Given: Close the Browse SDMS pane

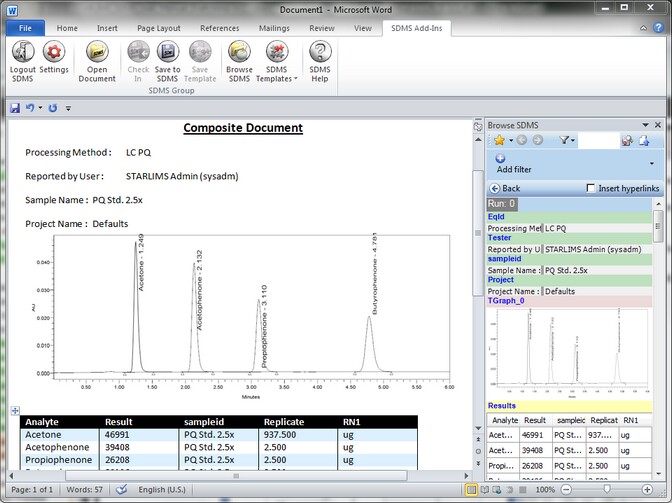Looking at the screenshot, I should click(x=658, y=125).
